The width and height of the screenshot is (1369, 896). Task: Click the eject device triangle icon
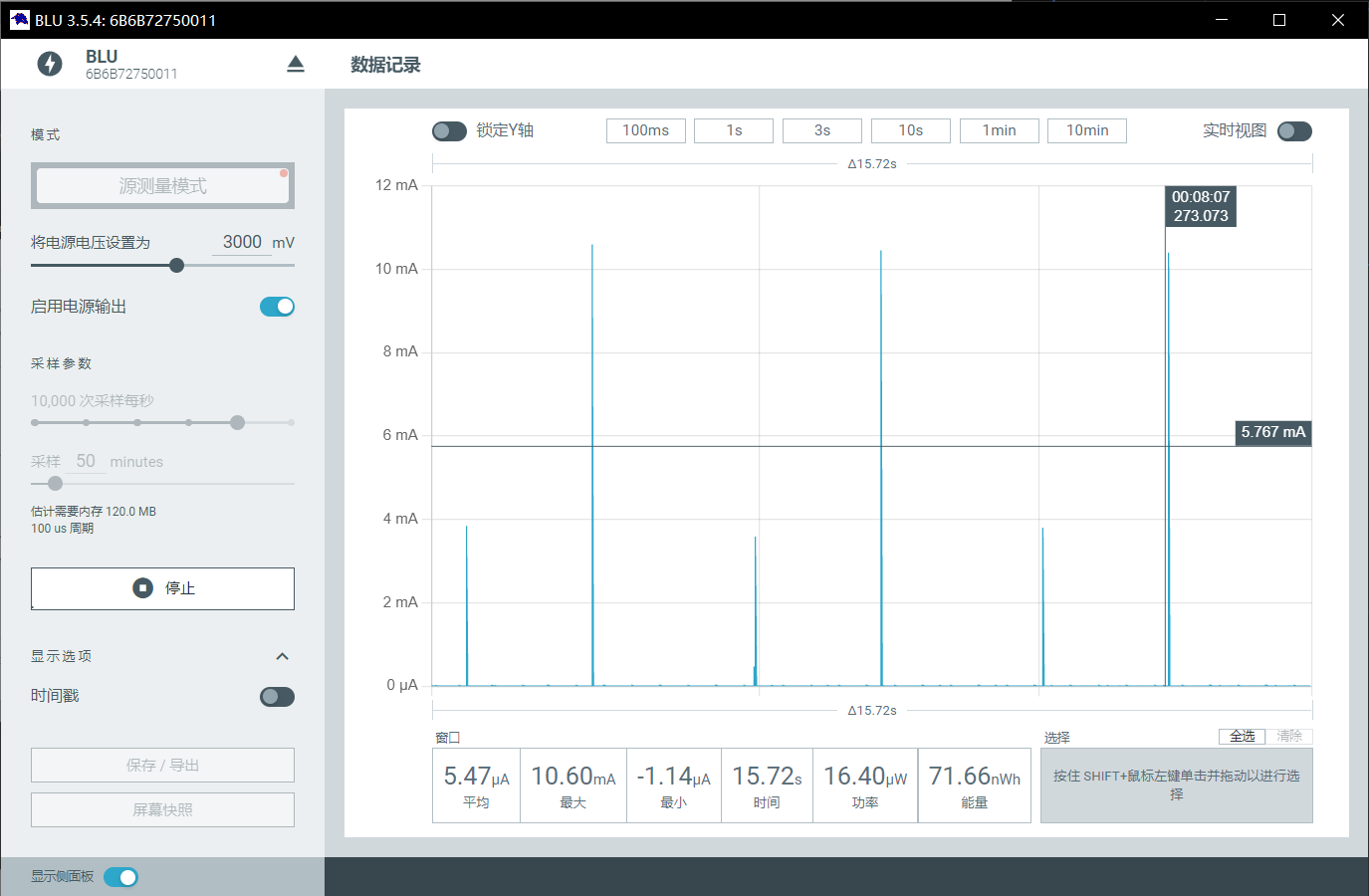295,64
